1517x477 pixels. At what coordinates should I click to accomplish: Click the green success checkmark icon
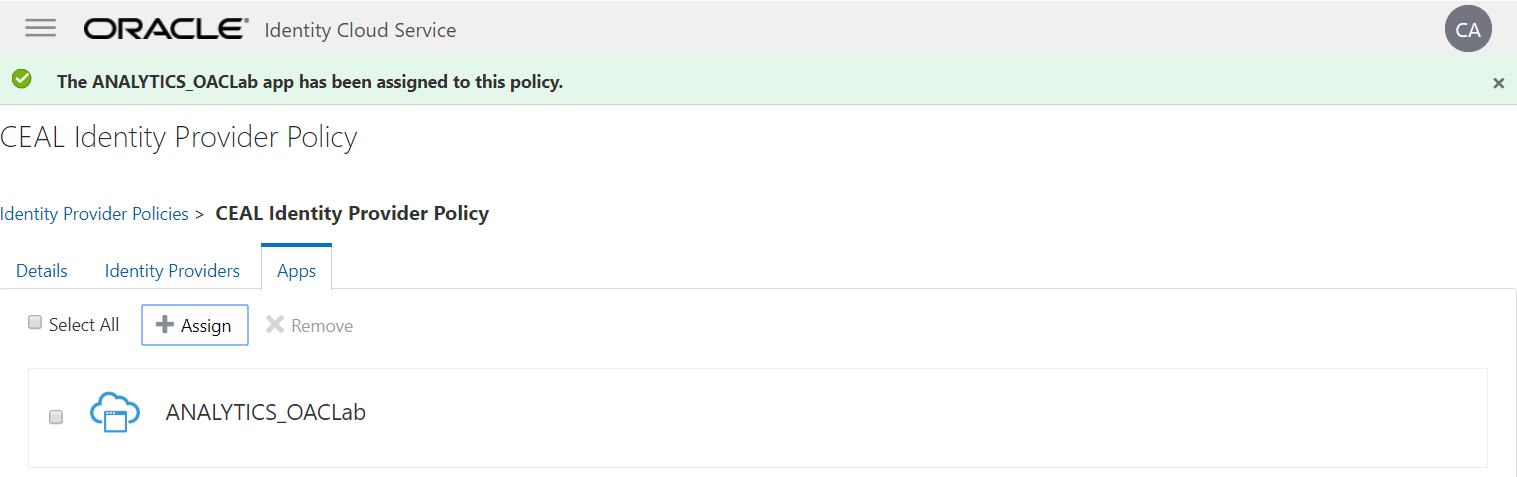[x=21, y=79]
